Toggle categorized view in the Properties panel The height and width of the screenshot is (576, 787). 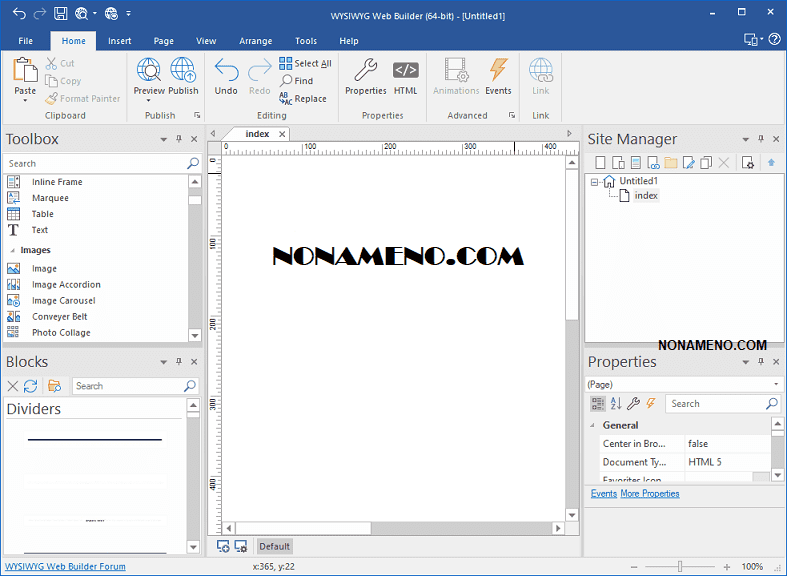point(598,404)
